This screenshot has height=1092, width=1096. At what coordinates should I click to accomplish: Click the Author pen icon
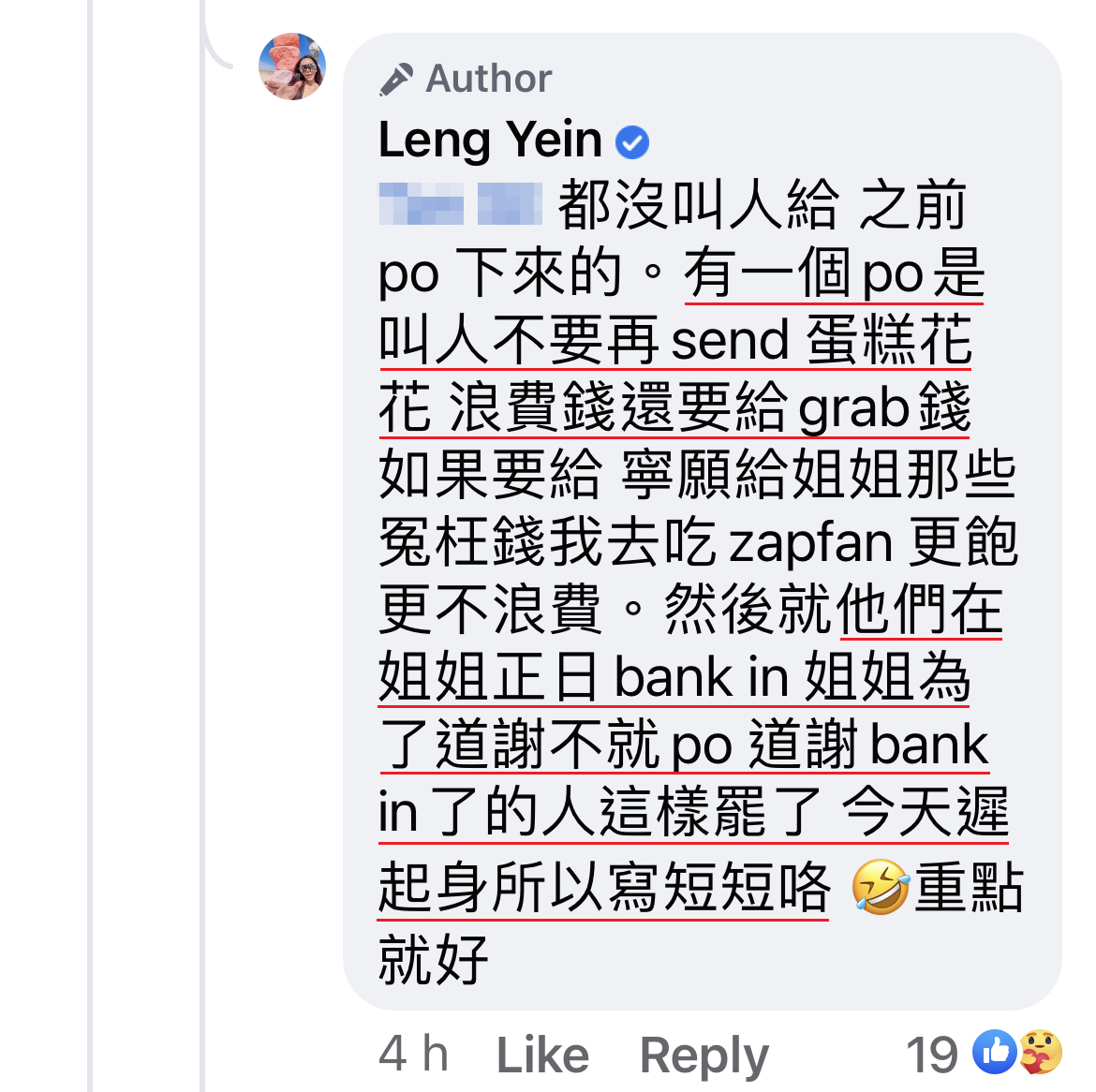(x=396, y=79)
